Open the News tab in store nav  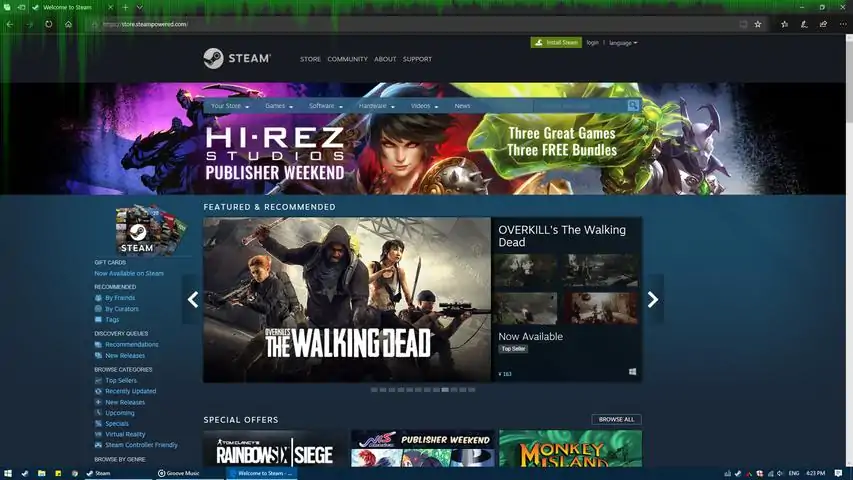[x=462, y=106]
